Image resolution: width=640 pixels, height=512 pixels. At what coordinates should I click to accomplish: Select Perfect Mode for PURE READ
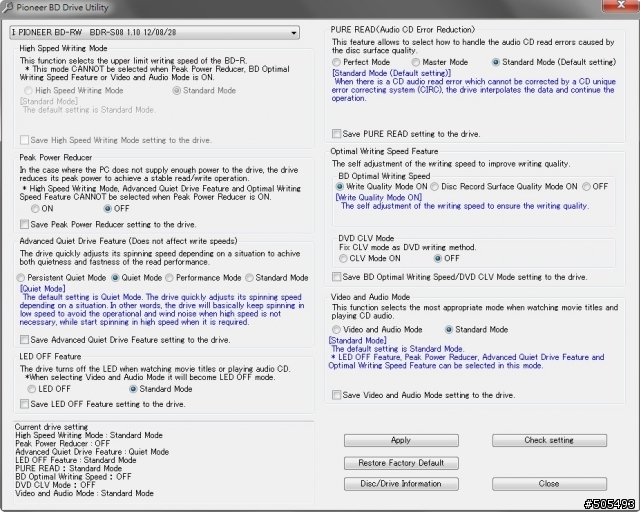[x=336, y=62]
